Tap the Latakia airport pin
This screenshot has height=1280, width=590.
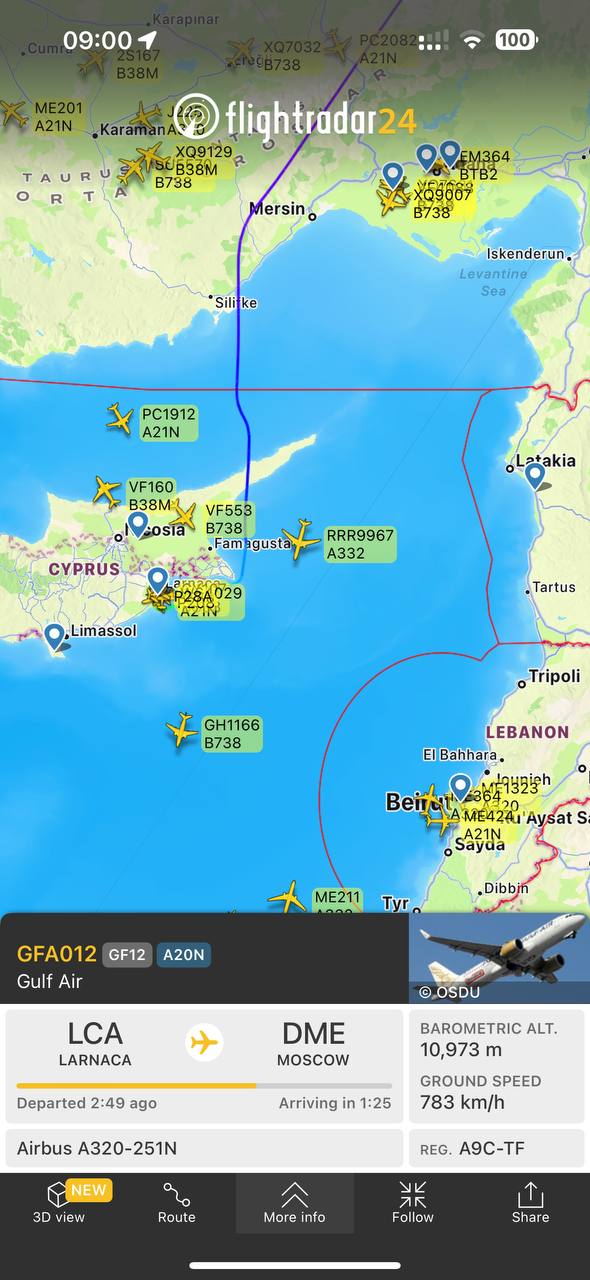535,476
